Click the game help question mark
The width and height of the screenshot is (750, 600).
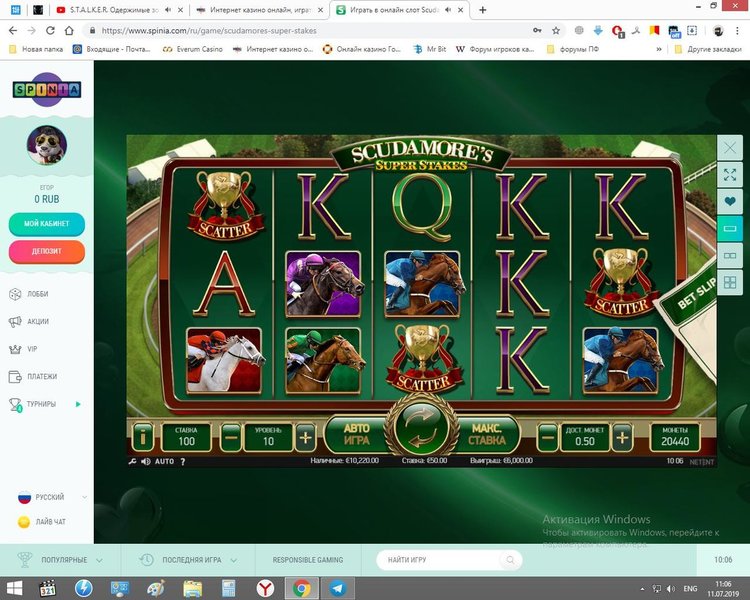click(x=182, y=462)
